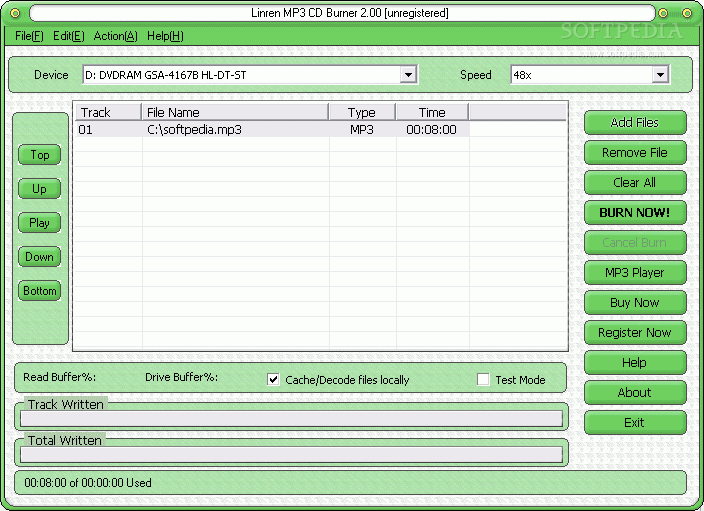Disable Cache/Decode files locally checkbox

pos(273,379)
